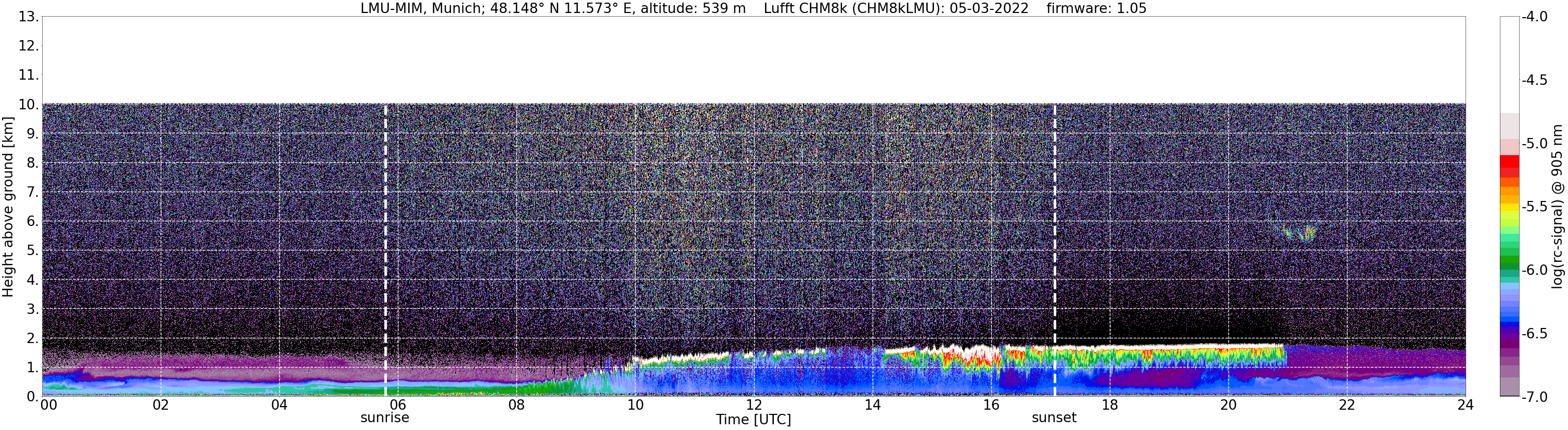Click the height axis tick label 10.
The width and height of the screenshot is (1568, 430).
point(28,104)
